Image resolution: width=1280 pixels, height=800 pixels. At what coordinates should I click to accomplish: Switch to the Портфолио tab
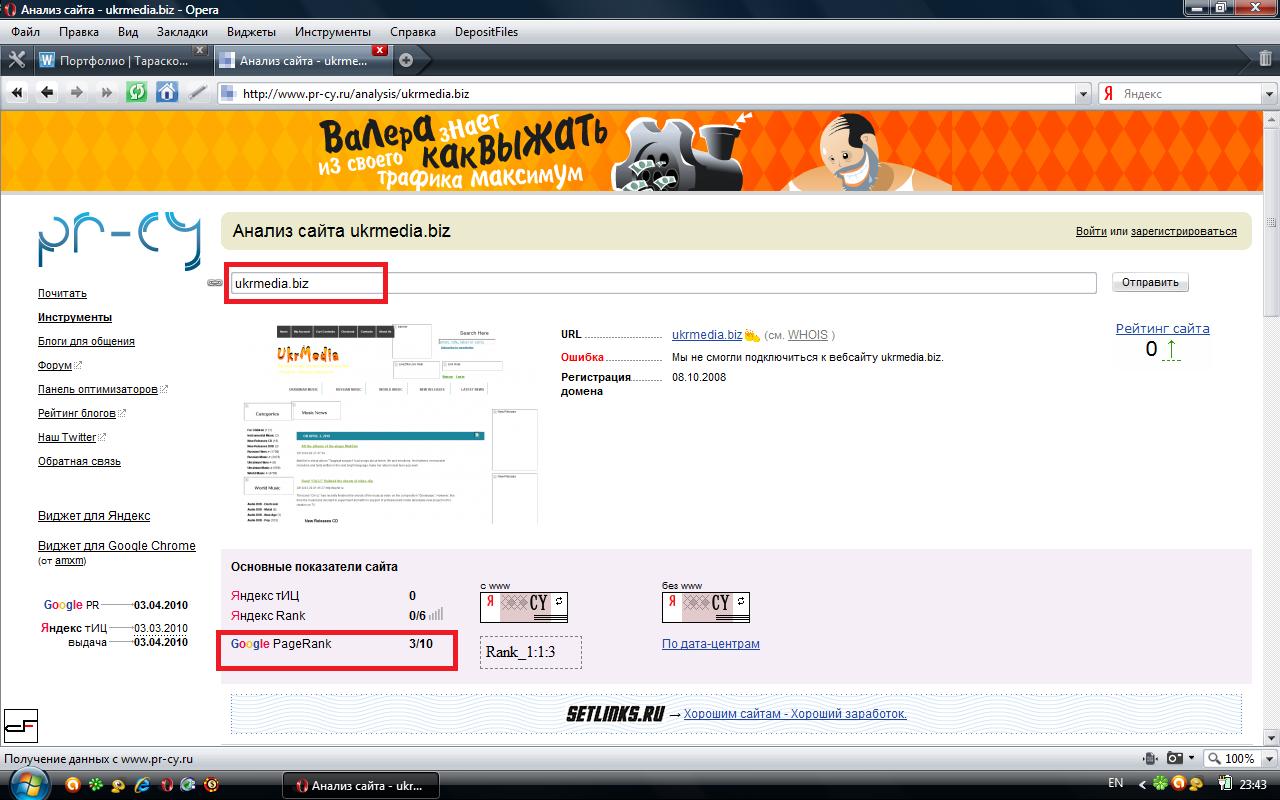(x=122, y=60)
